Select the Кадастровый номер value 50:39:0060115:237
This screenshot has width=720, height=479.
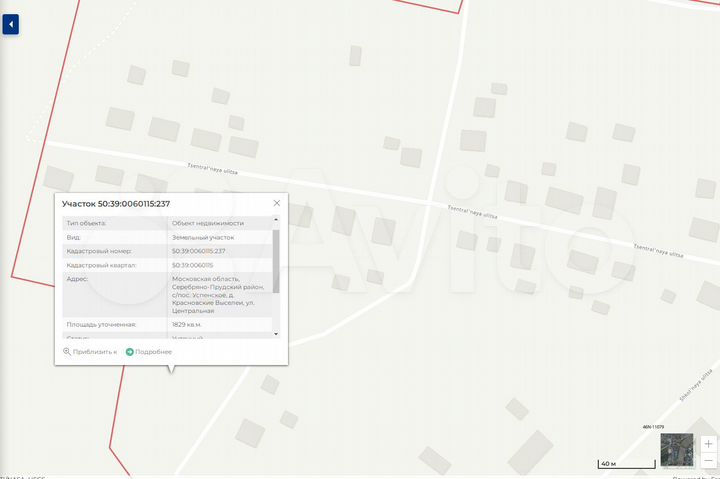(199, 251)
